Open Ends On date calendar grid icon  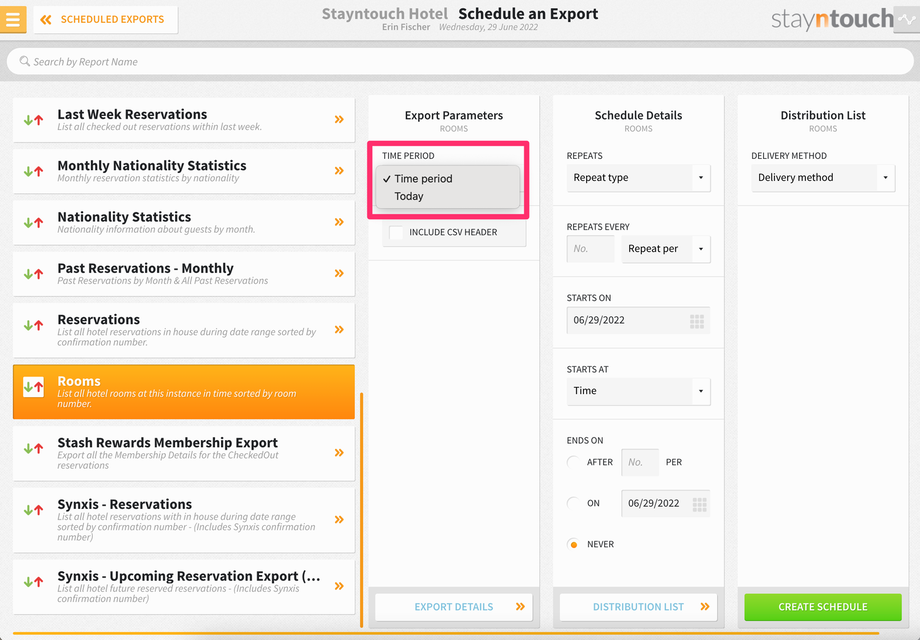coord(699,504)
